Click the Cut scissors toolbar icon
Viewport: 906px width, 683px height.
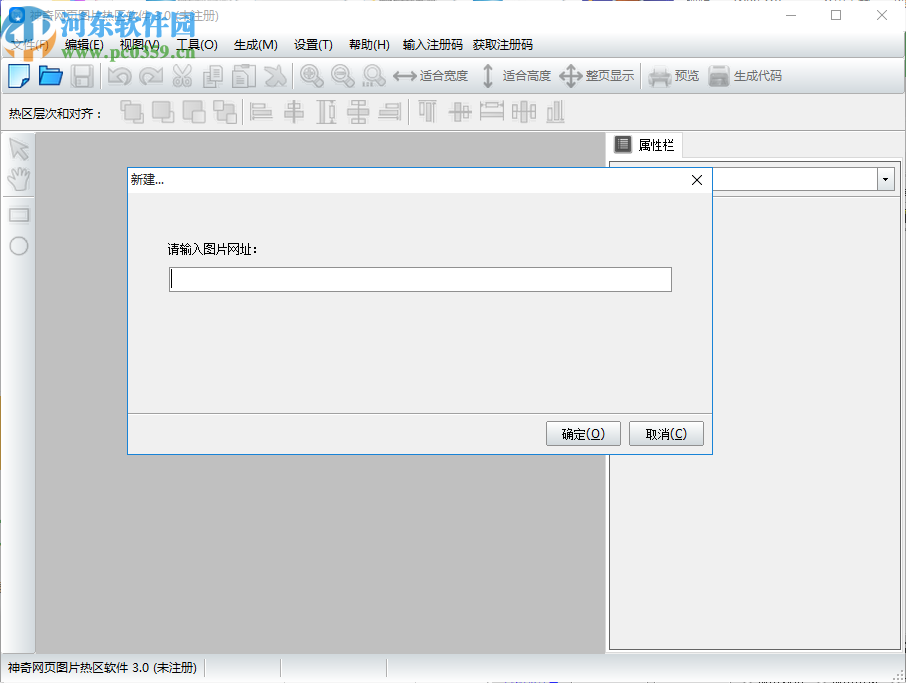(183, 75)
